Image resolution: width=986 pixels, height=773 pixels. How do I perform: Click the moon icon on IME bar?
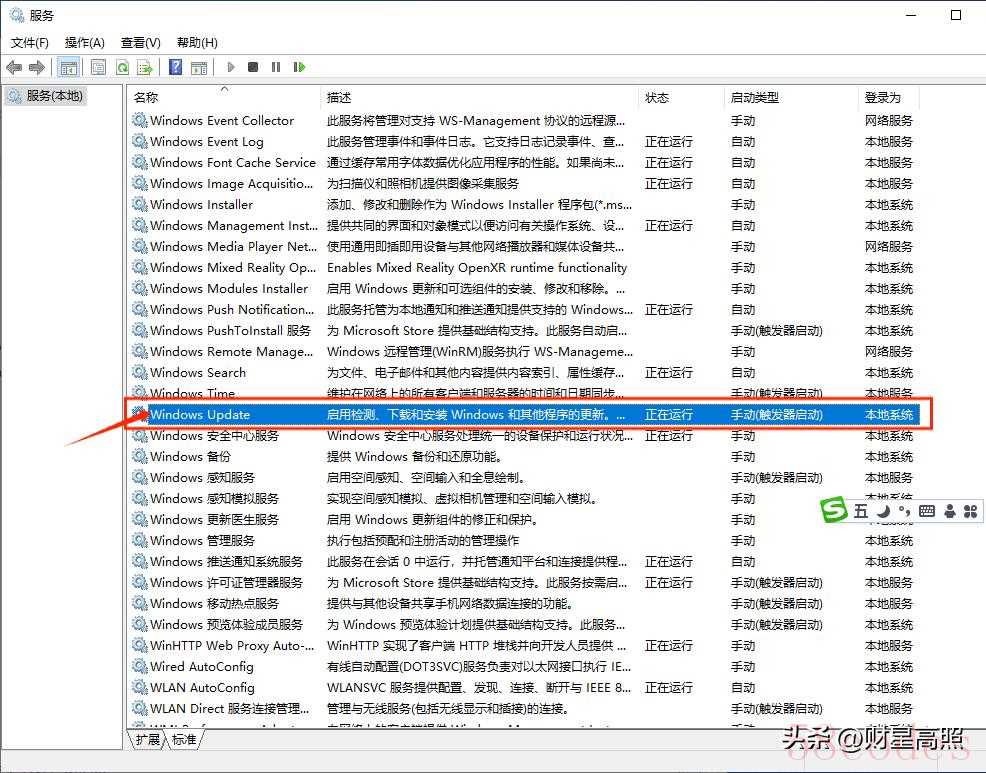click(883, 511)
